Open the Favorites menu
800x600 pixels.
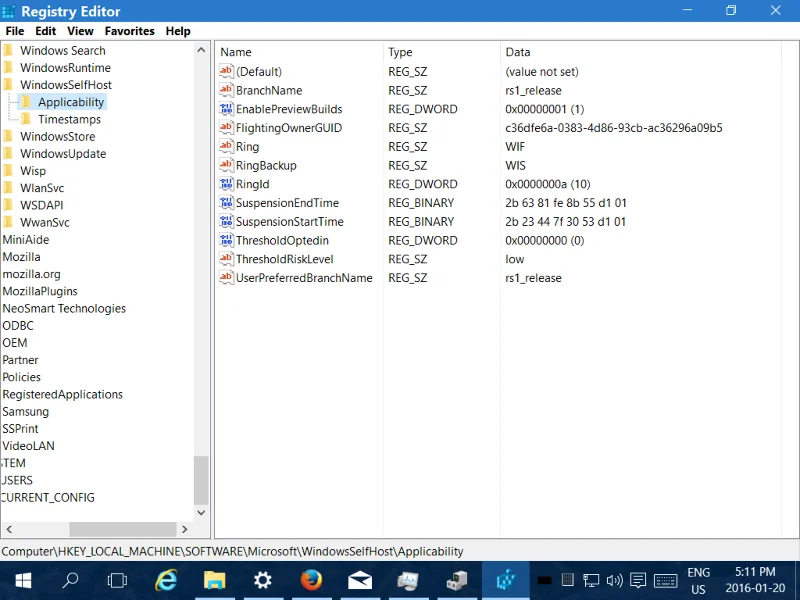pyautogui.click(x=130, y=31)
